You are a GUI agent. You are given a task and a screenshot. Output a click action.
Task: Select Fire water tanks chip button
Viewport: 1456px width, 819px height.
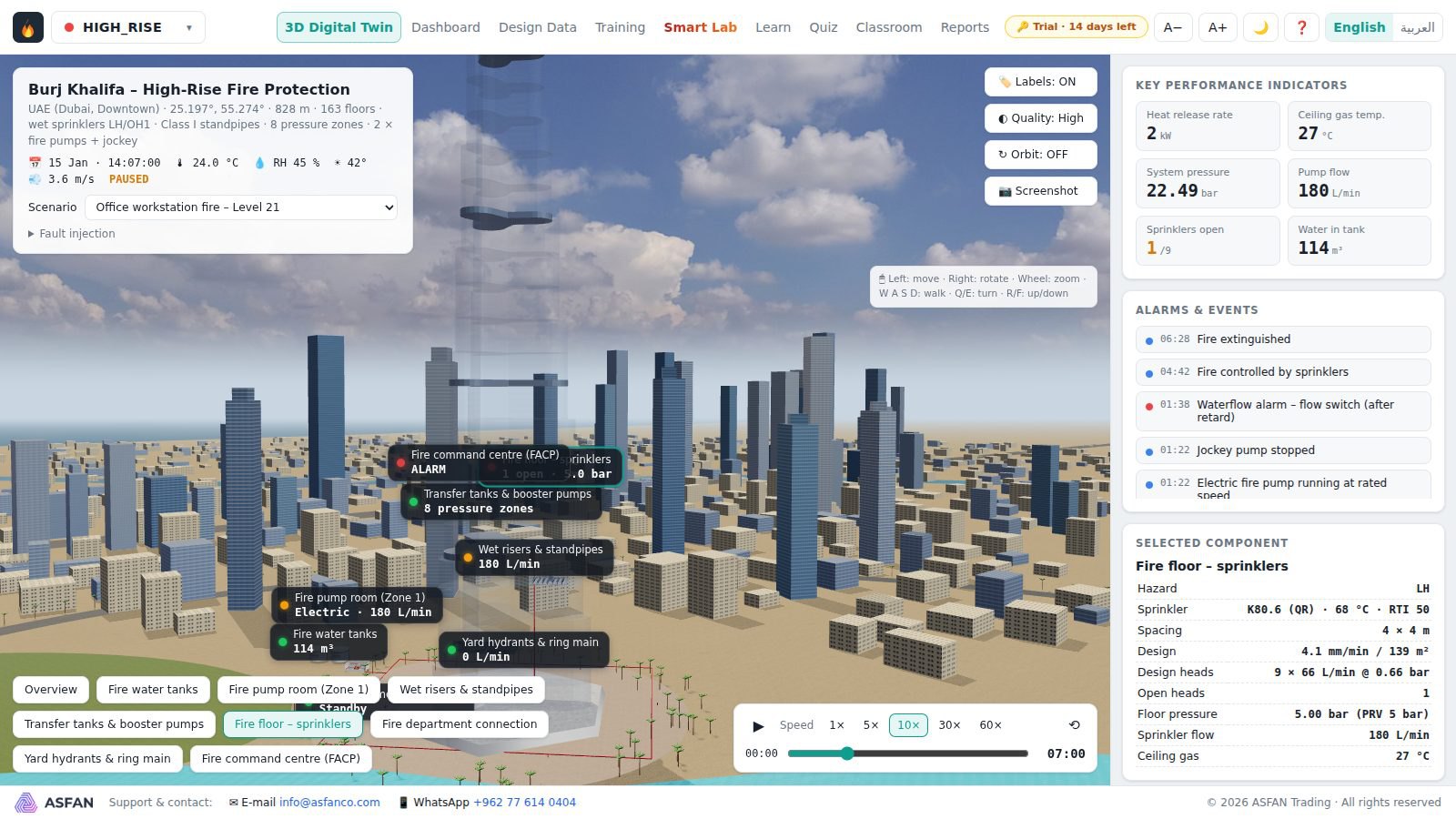tap(153, 690)
